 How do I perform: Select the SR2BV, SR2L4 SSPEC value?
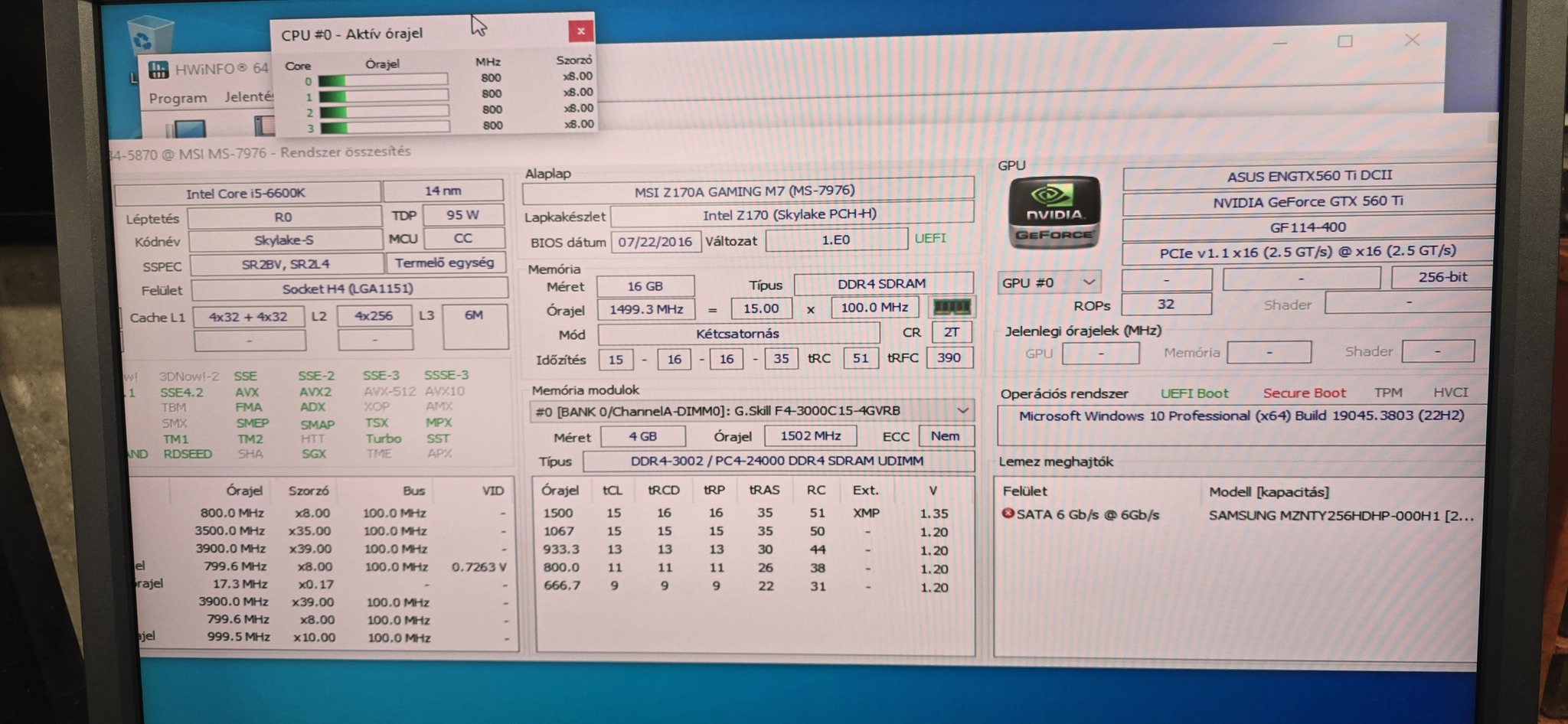click(x=286, y=264)
